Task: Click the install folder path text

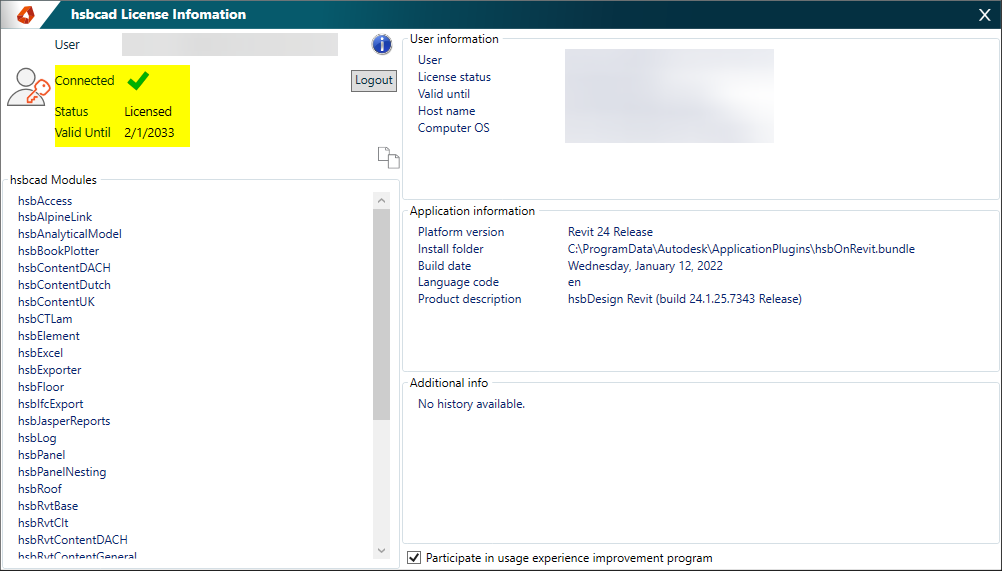Action: 741,249
